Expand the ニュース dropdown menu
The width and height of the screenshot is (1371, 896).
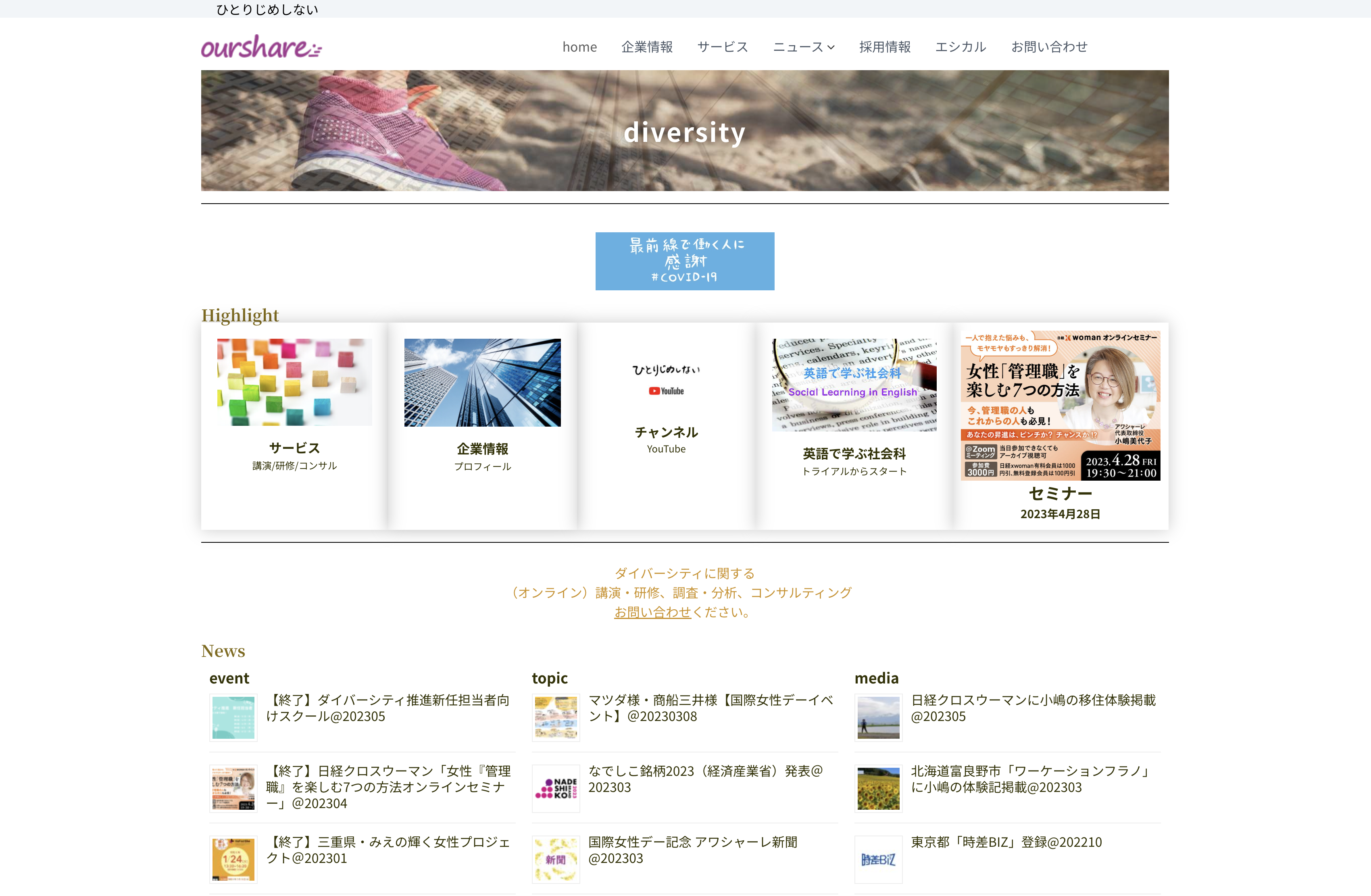(804, 47)
